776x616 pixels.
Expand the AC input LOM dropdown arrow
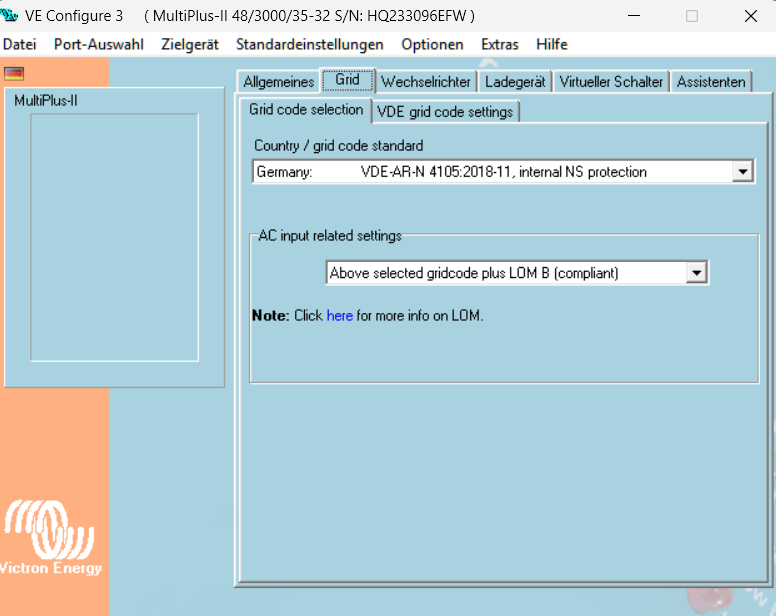tap(696, 273)
